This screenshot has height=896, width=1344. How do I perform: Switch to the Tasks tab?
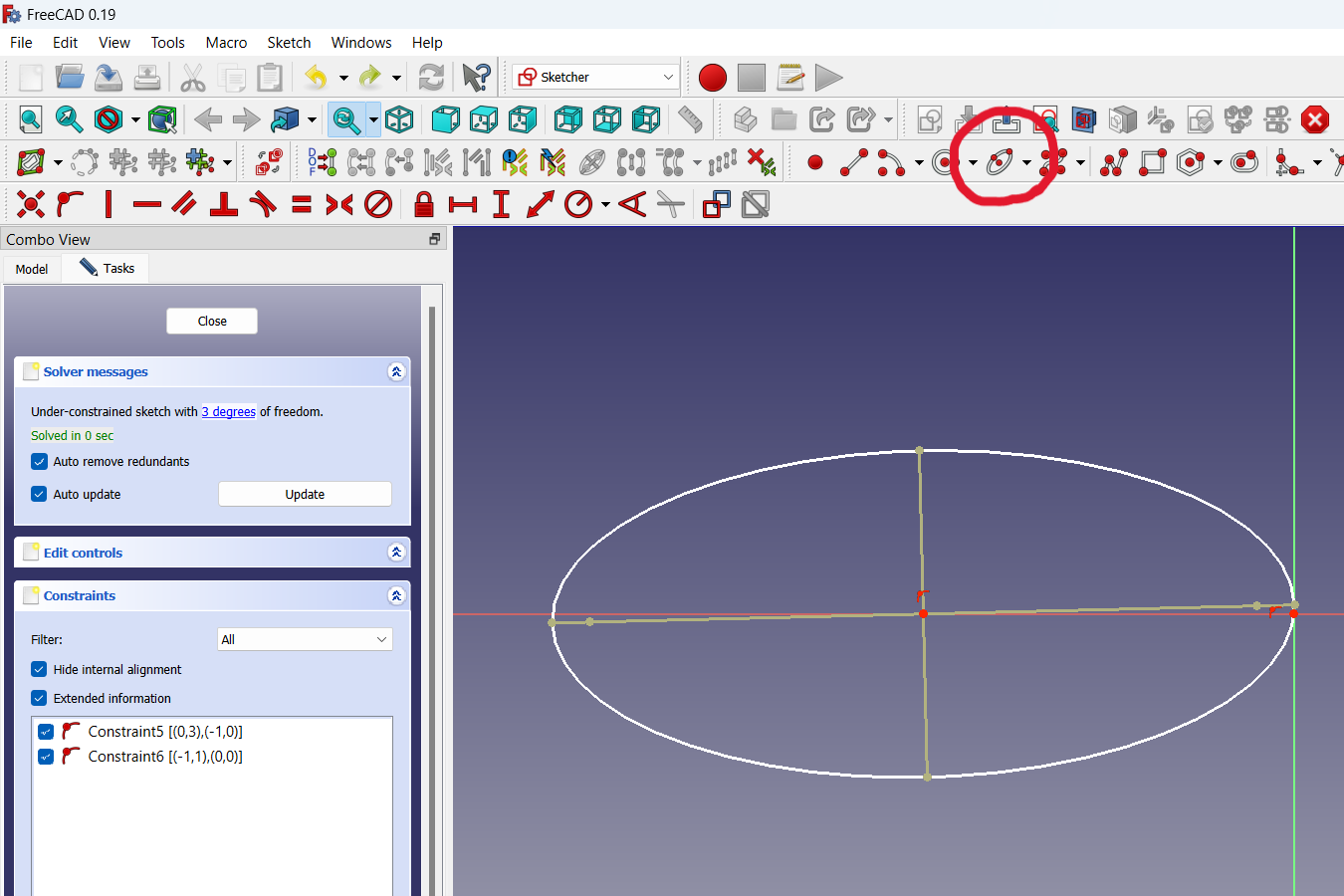(x=107, y=268)
